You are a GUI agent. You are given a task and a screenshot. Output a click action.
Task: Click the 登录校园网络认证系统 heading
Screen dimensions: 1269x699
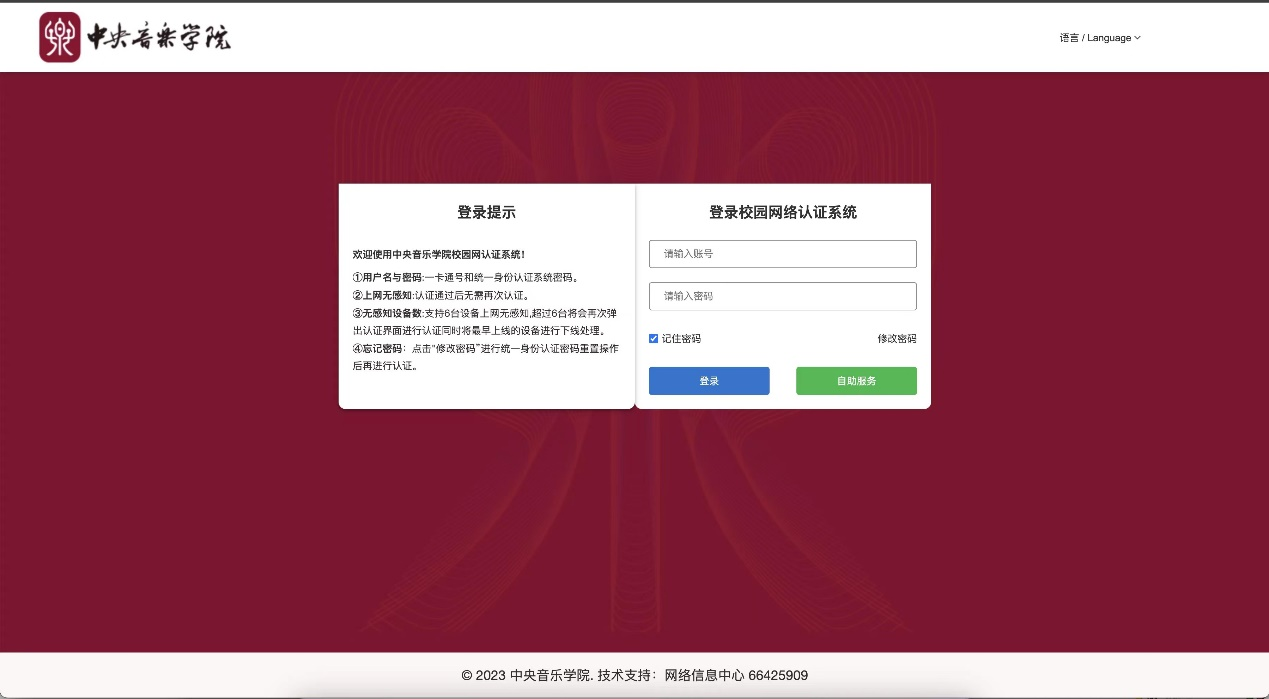(x=782, y=212)
